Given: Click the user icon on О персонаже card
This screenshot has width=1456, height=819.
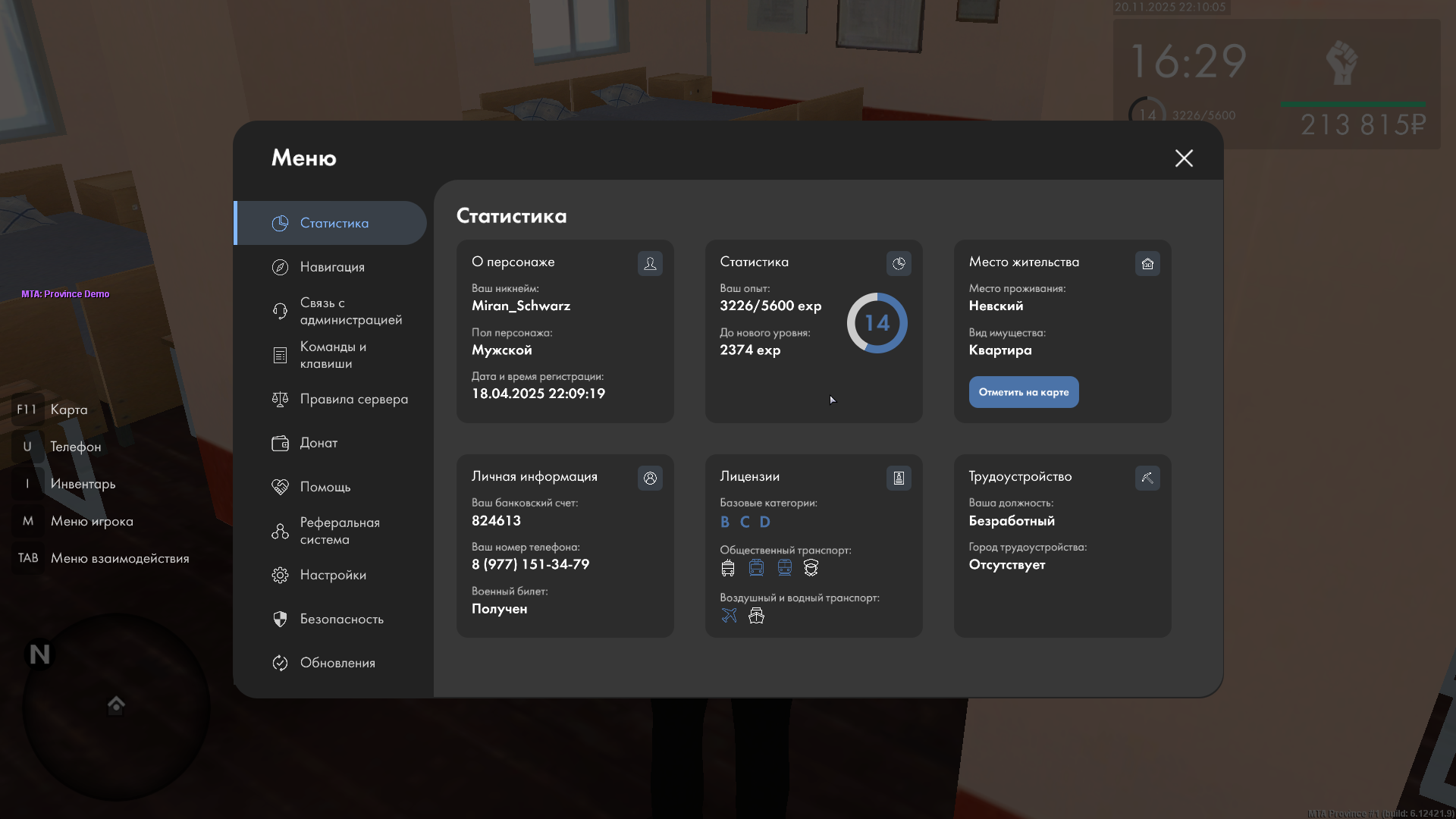Looking at the screenshot, I should tap(650, 263).
